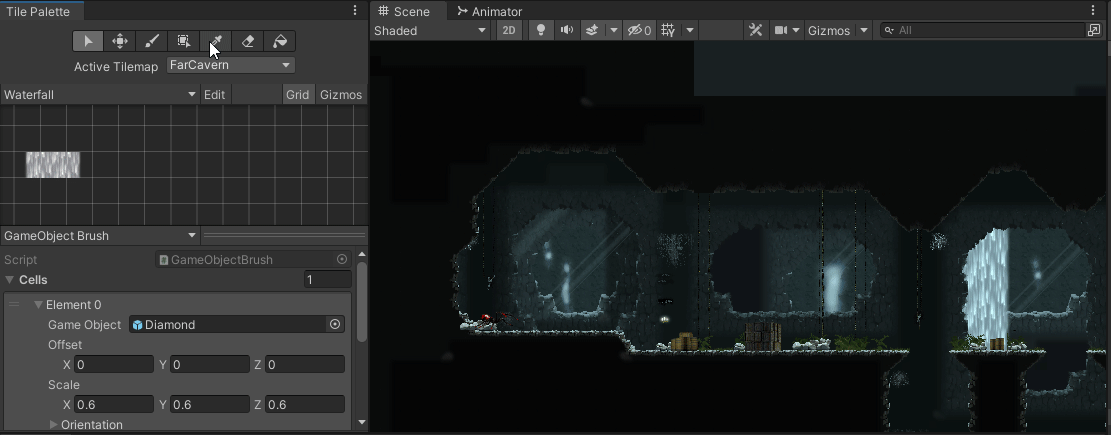Select the Flood Fill bucket tool

280,41
